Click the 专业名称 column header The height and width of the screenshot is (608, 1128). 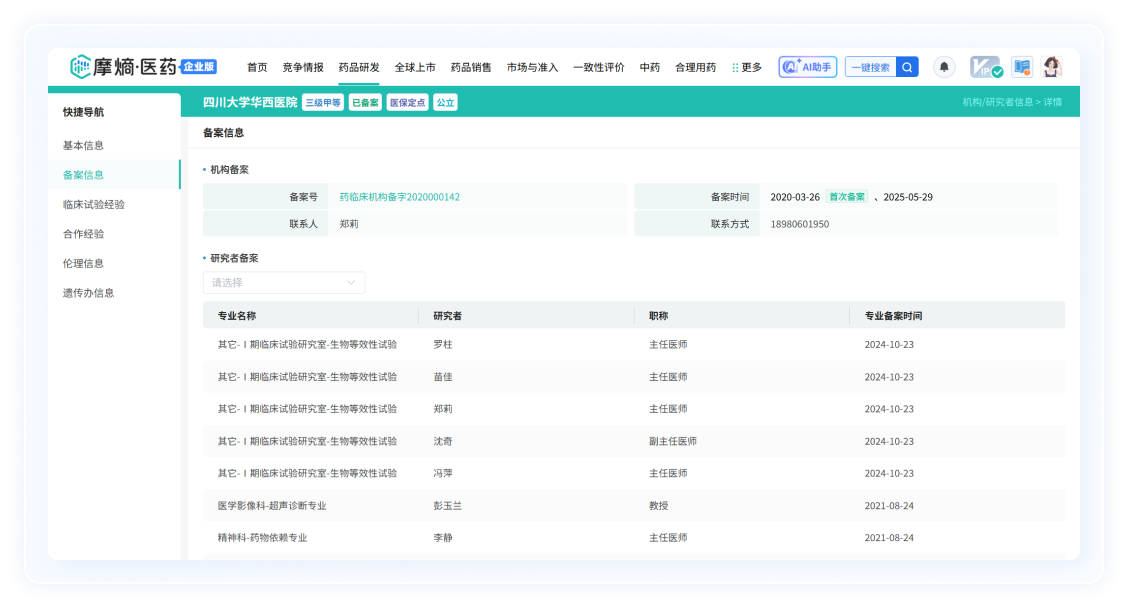pyautogui.click(x=237, y=316)
